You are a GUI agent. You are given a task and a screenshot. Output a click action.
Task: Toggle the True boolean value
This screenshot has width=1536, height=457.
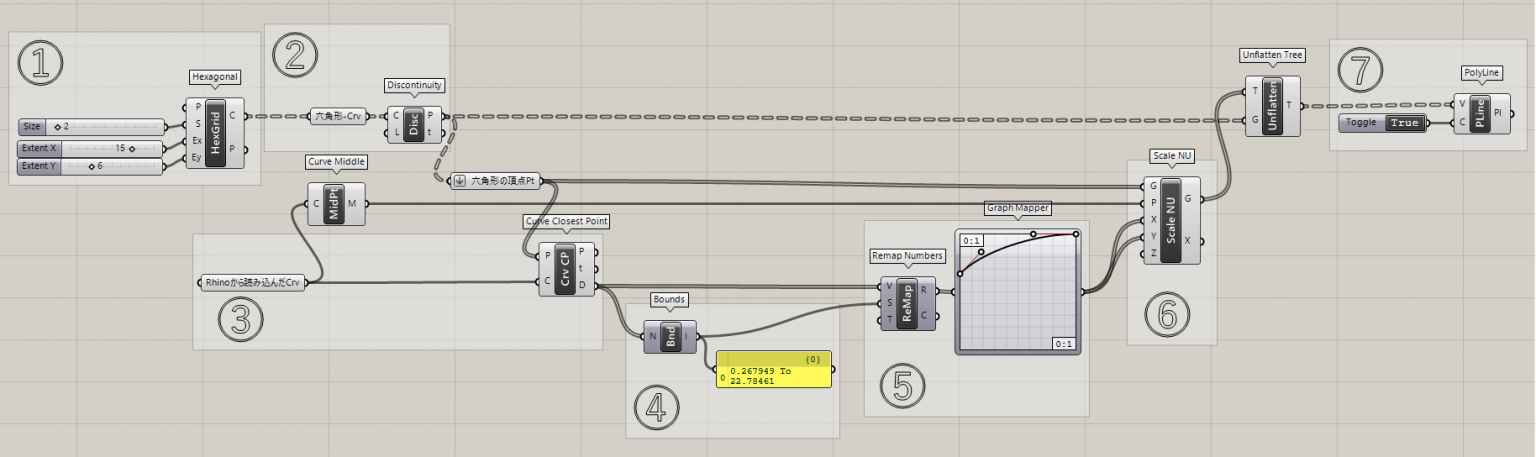pos(1402,123)
